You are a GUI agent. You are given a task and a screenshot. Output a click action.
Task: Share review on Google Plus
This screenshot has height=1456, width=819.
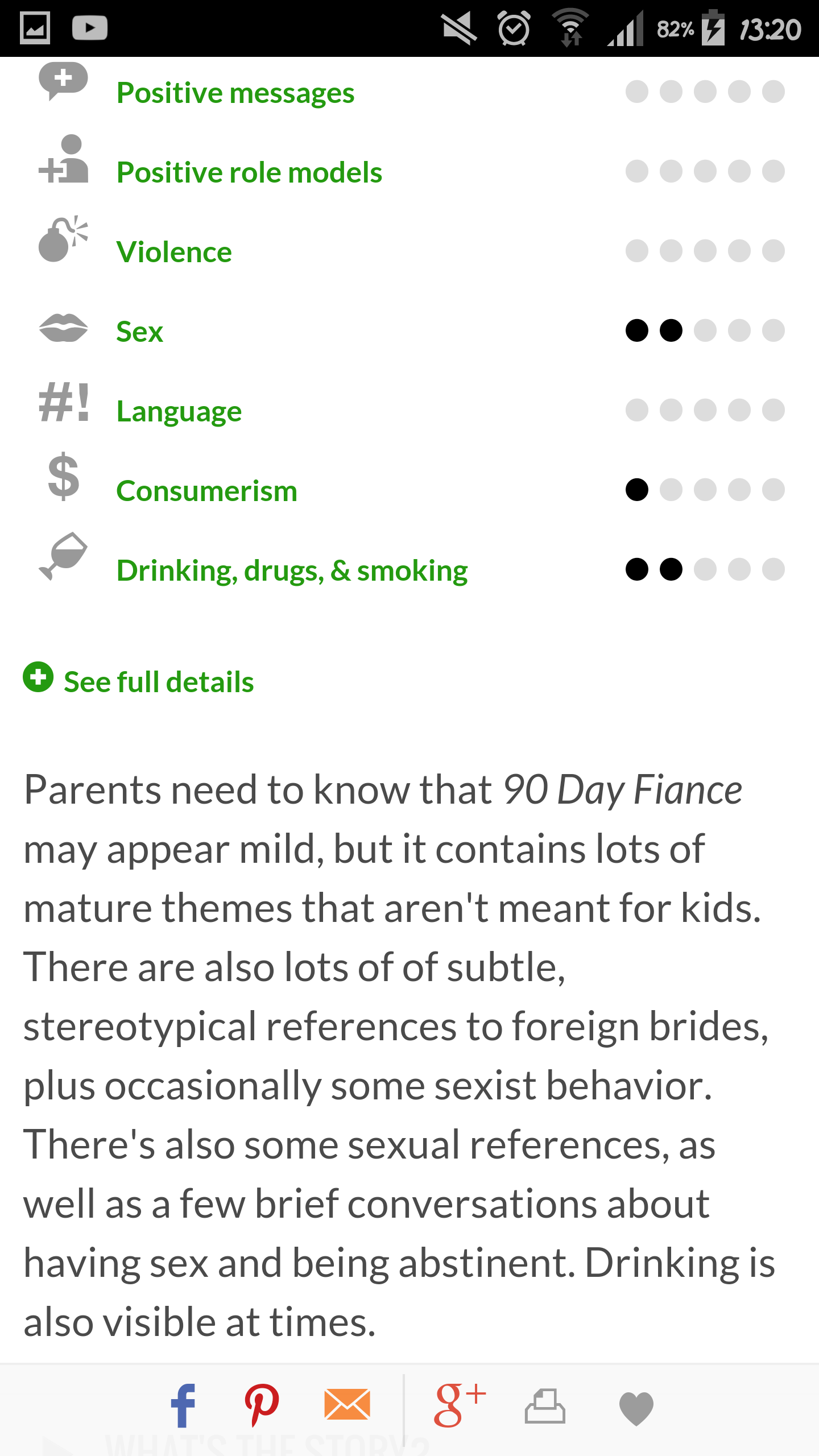459,1405
